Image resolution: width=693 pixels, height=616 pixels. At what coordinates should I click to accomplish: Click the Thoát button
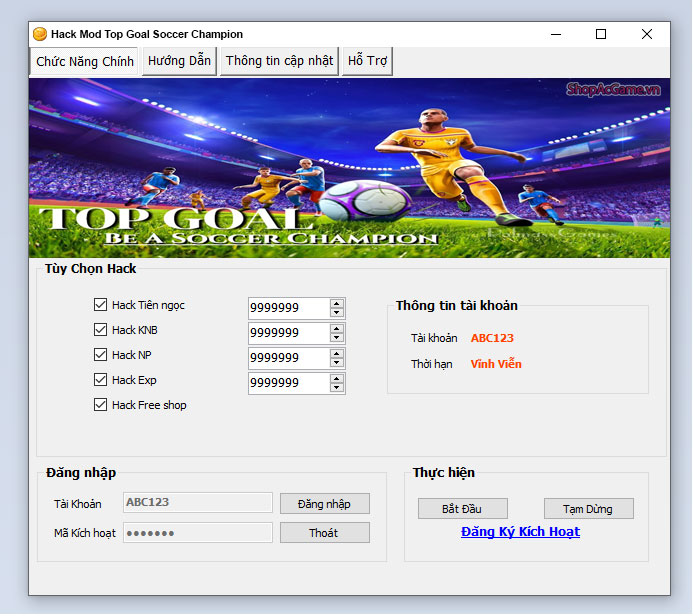point(325,532)
